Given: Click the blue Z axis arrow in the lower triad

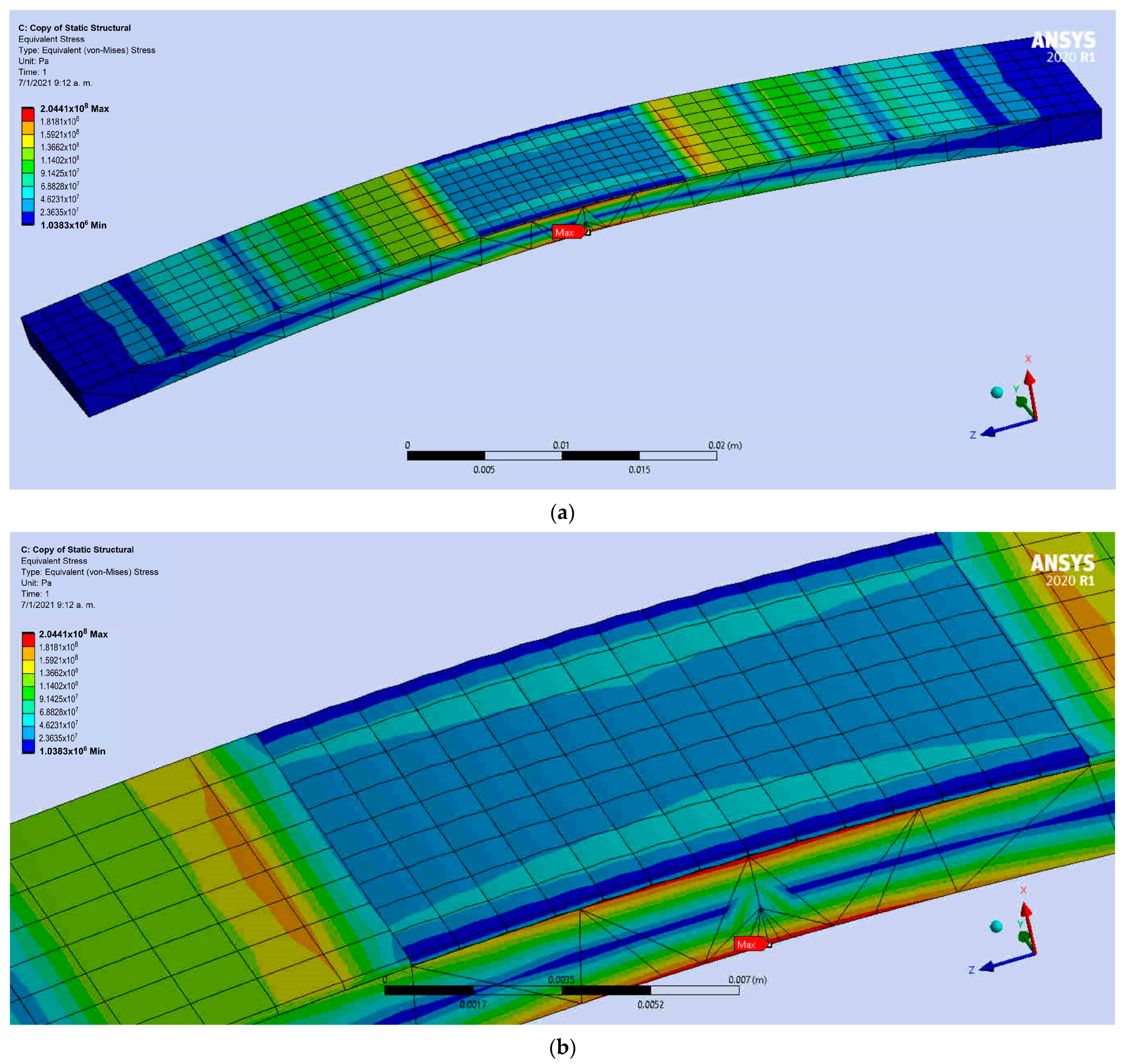Looking at the screenshot, I should coord(1004,963).
